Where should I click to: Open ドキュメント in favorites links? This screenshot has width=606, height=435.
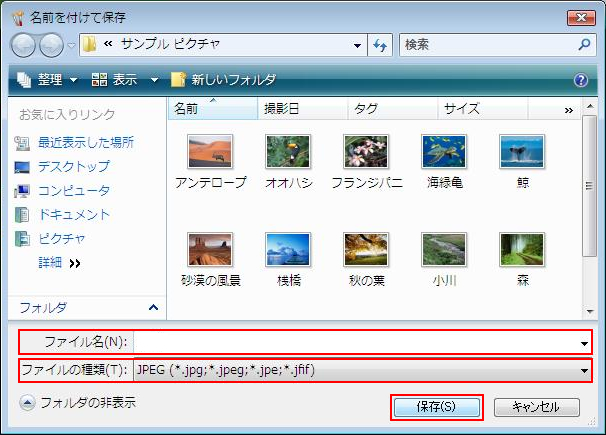pyautogui.click(x=73, y=215)
